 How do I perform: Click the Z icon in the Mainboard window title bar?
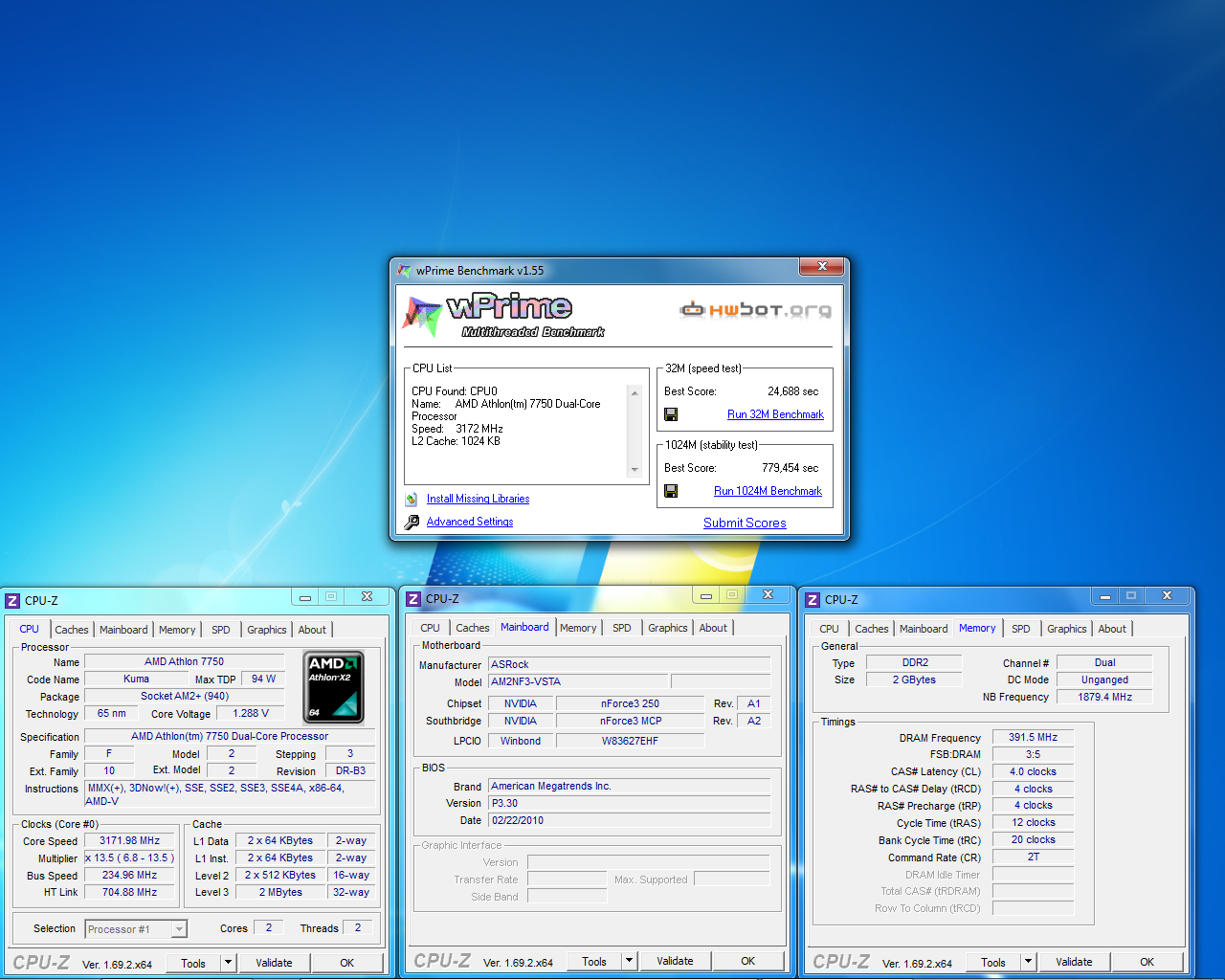click(413, 599)
